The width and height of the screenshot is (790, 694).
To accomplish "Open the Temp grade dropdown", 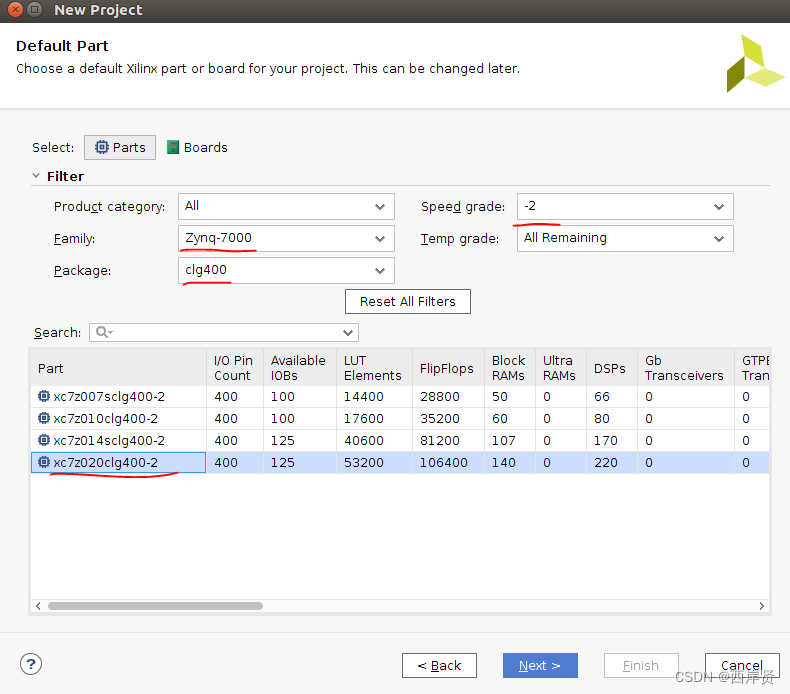I will coord(625,238).
